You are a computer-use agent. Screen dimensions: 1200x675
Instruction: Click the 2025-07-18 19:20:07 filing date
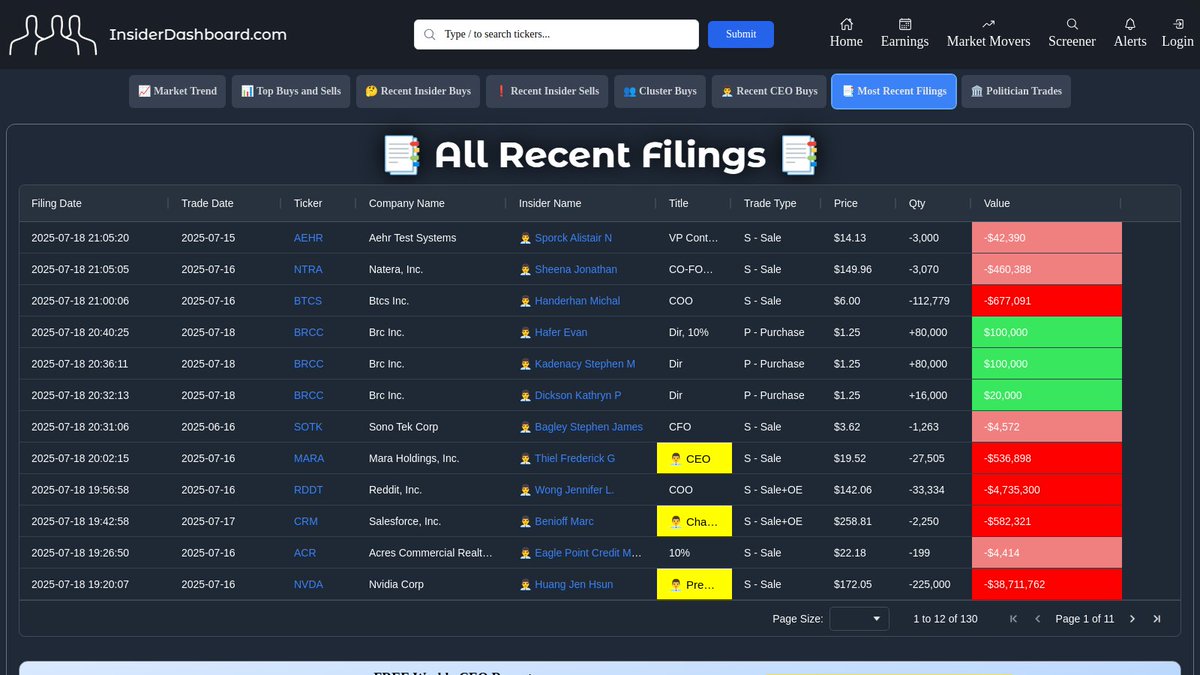point(80,584)
